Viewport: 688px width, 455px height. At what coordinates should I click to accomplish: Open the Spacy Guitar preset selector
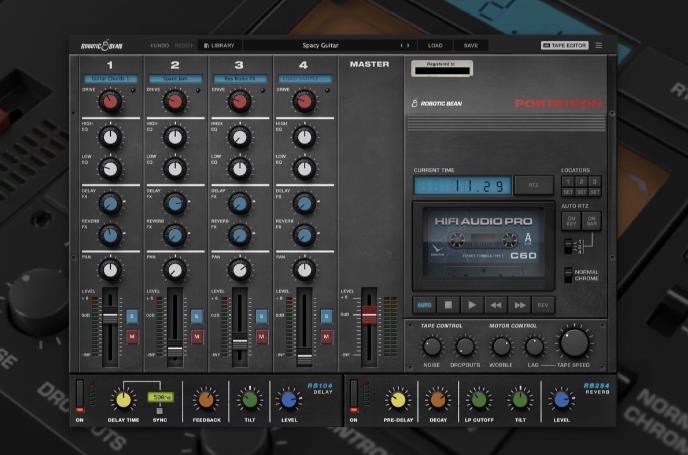click(319, 45)
